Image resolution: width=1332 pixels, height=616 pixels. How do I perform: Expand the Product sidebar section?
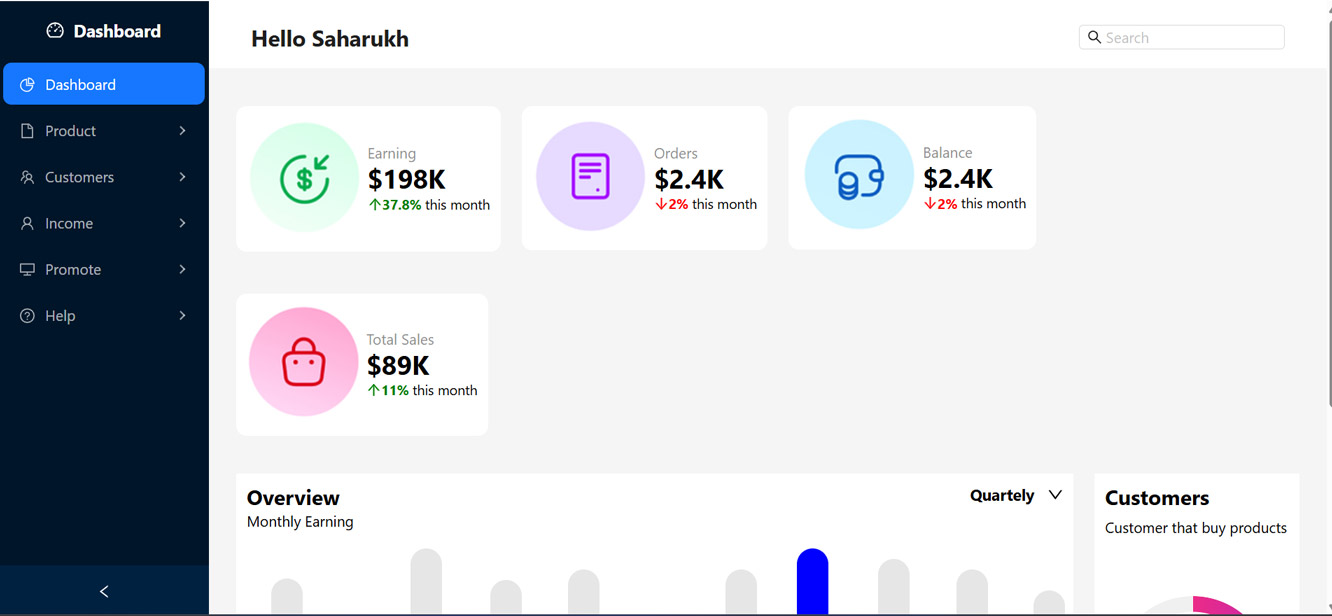click(x=182, y=130)
